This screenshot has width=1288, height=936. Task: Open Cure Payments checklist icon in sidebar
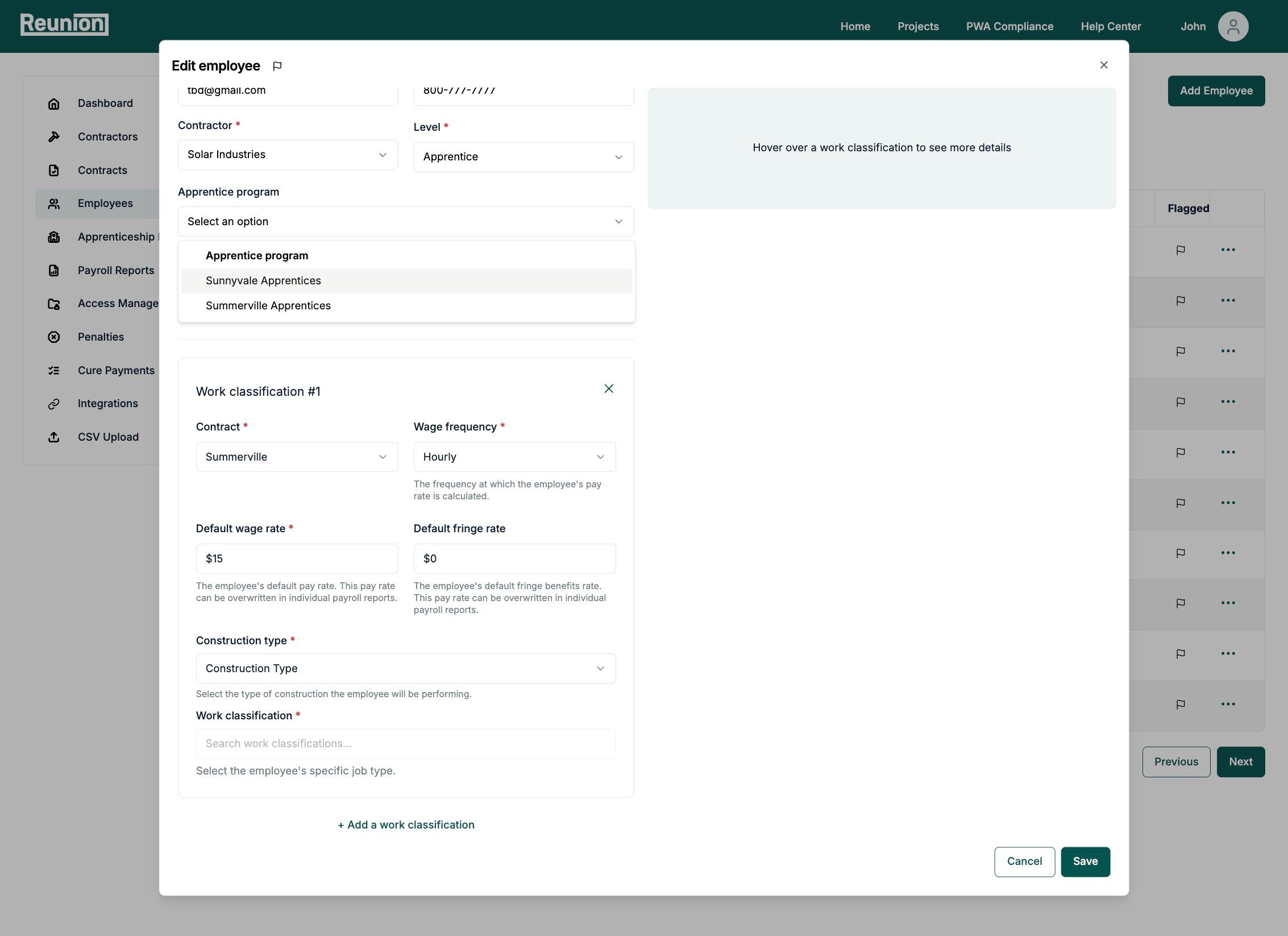[x=54, y=370]
